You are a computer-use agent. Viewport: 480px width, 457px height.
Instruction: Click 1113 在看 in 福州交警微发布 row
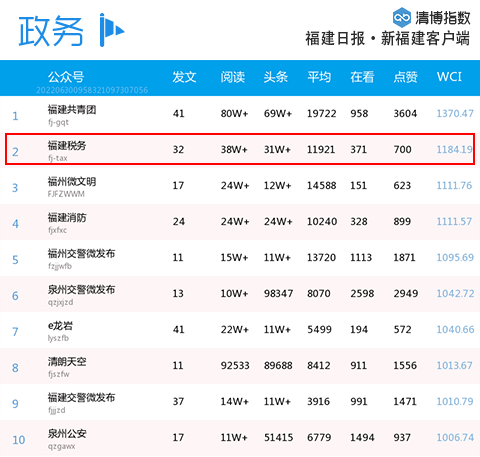(x=361, y=258)
